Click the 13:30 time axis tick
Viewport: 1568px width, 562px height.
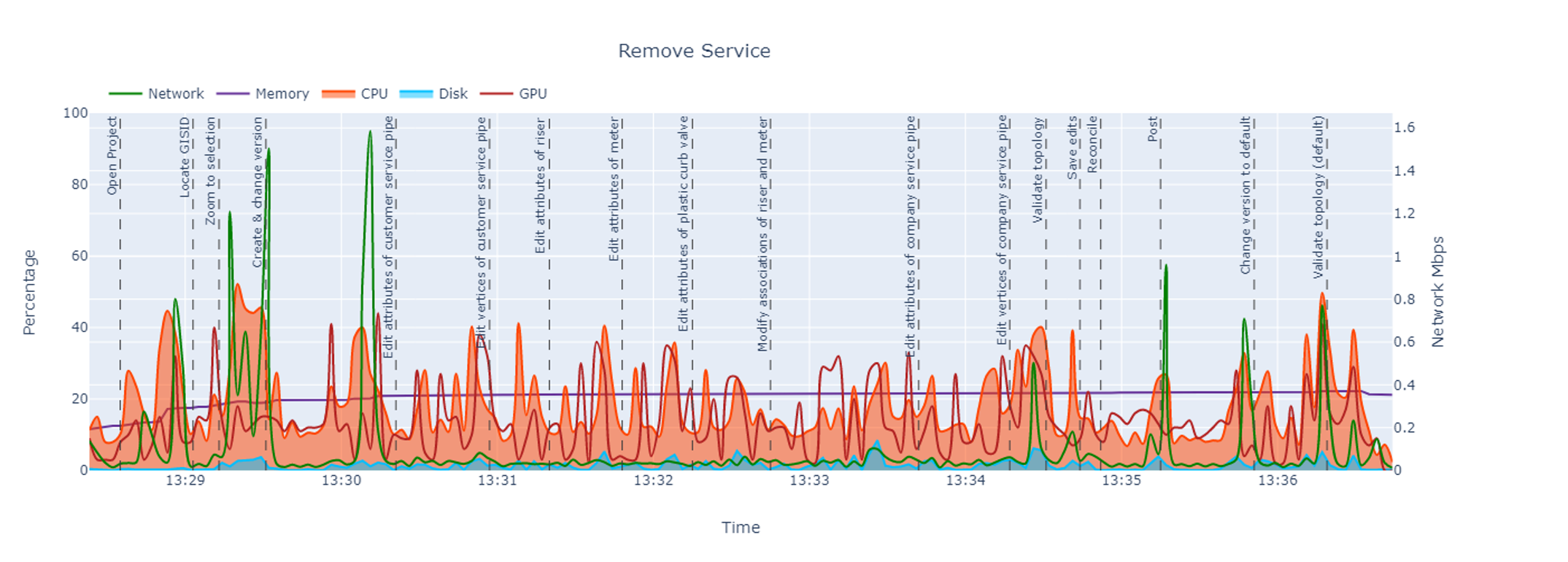pos(341,480)
